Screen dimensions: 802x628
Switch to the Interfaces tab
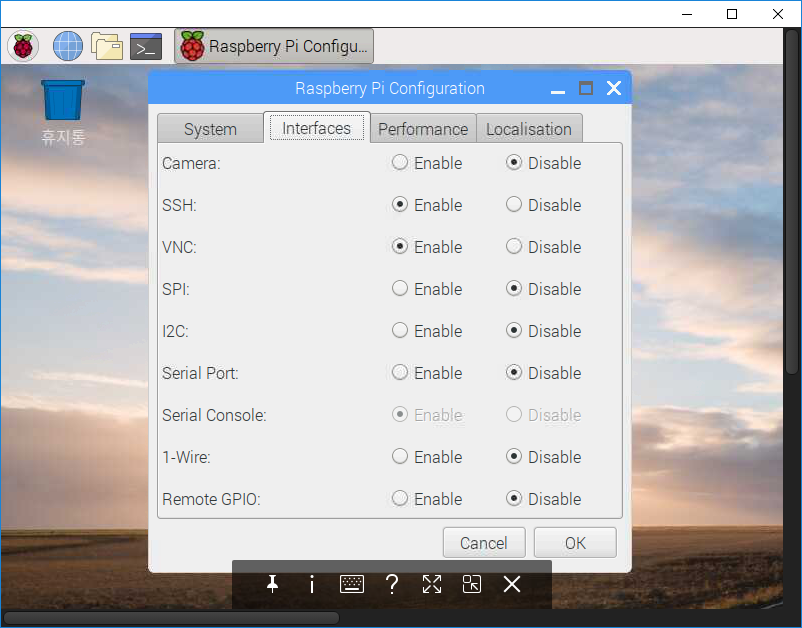coord(317,128)
